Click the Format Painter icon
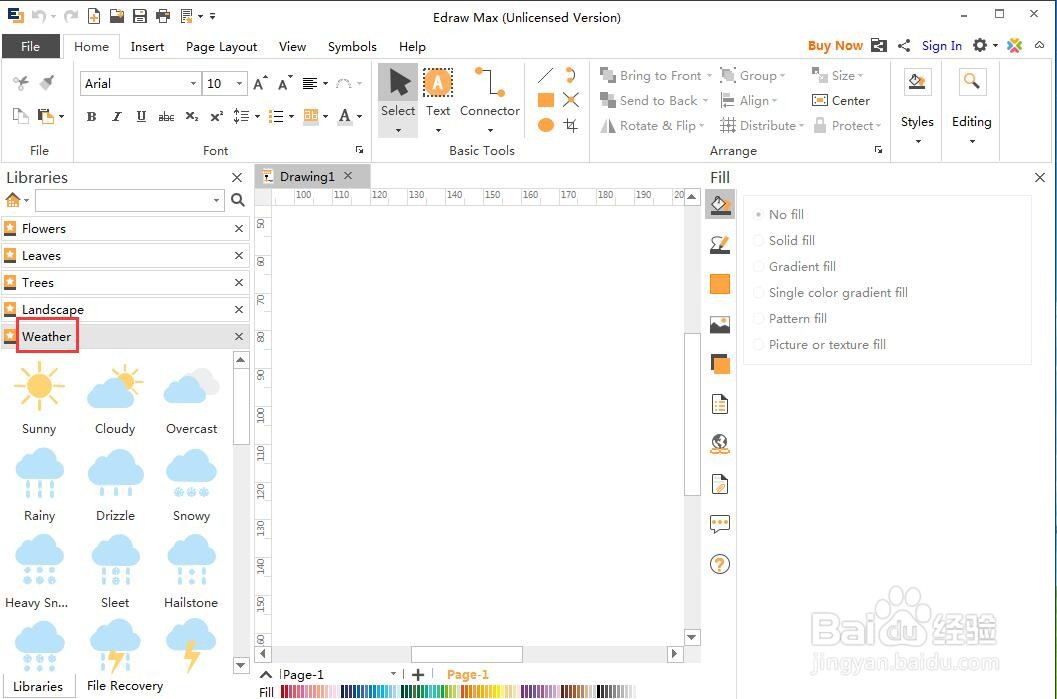1057x699 pixels. [47, 83]
